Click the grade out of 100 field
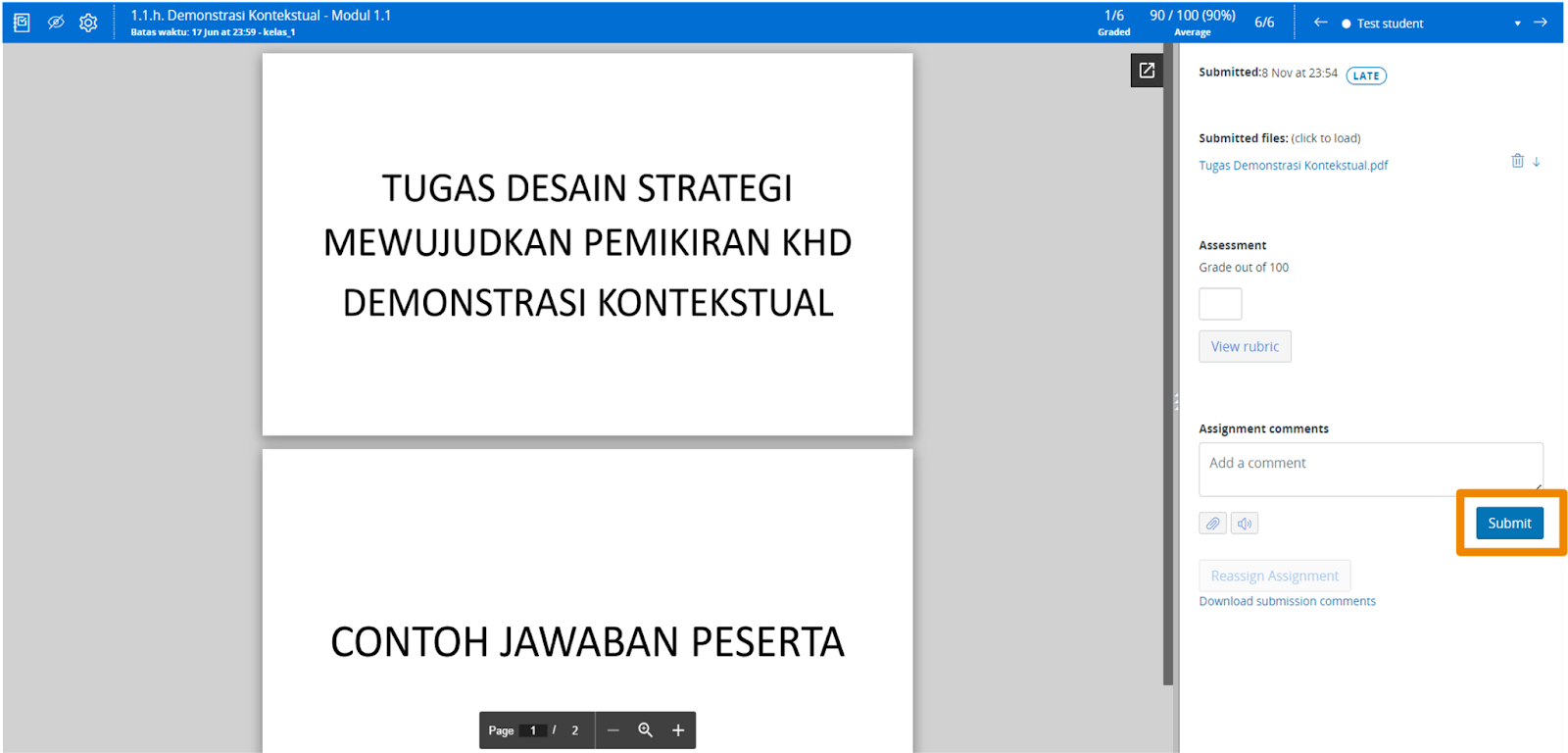1568x753 pixels. pos(1220,304)
